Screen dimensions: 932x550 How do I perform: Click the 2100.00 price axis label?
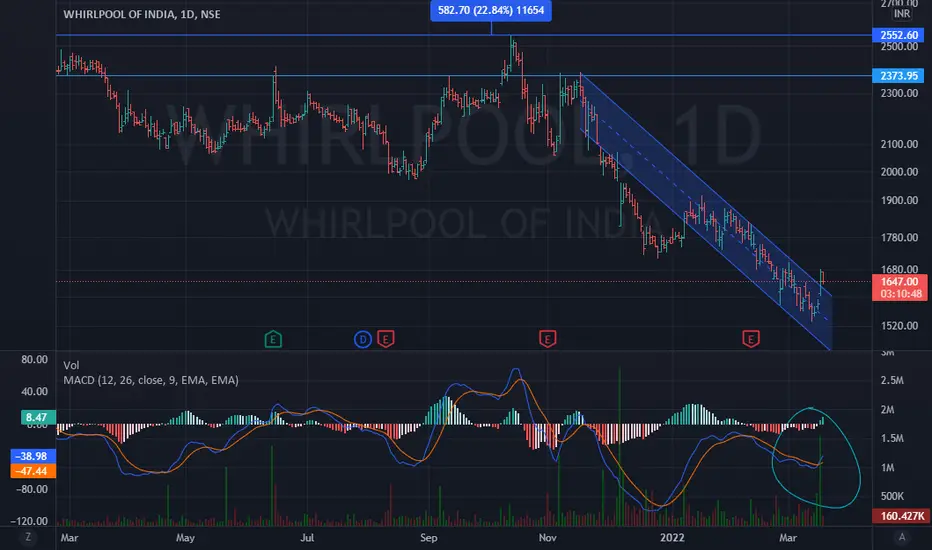(899, 144)
